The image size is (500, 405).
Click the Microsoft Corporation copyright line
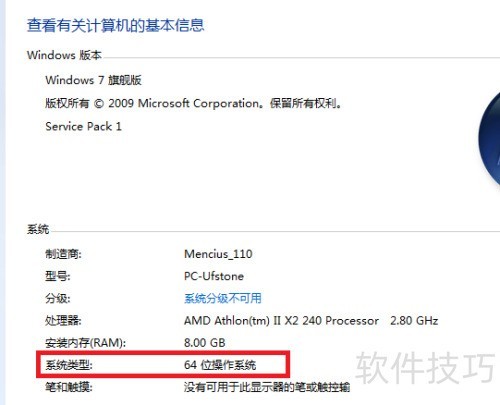coord(193,103)
